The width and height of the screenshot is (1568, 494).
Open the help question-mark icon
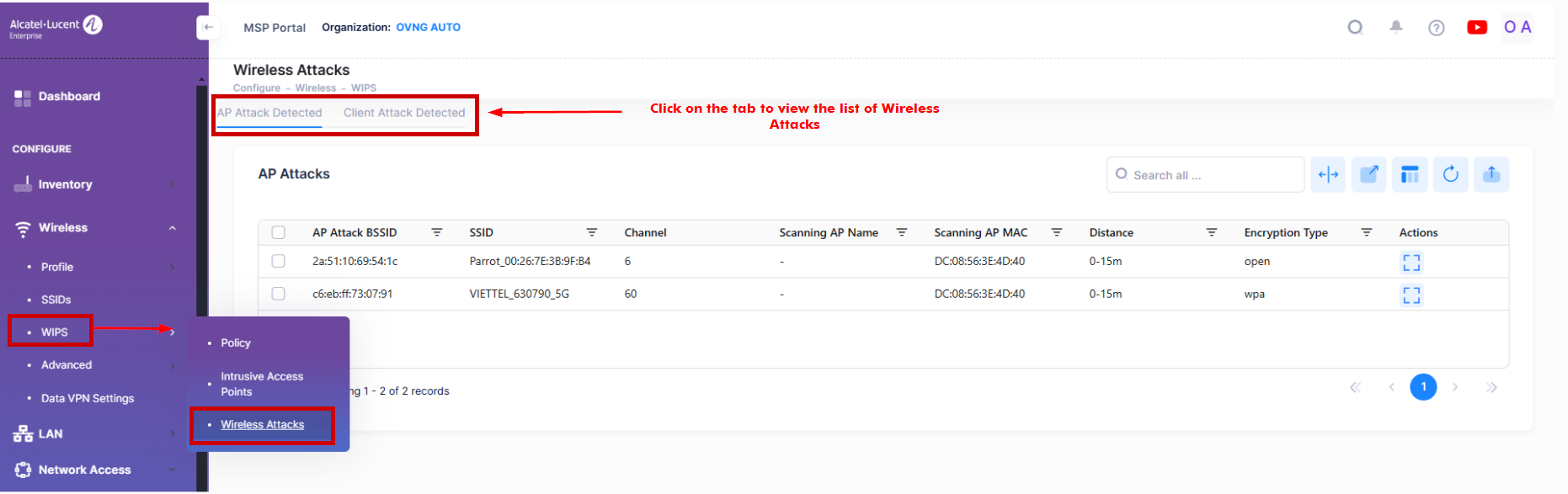click(x=1437, y=28)
